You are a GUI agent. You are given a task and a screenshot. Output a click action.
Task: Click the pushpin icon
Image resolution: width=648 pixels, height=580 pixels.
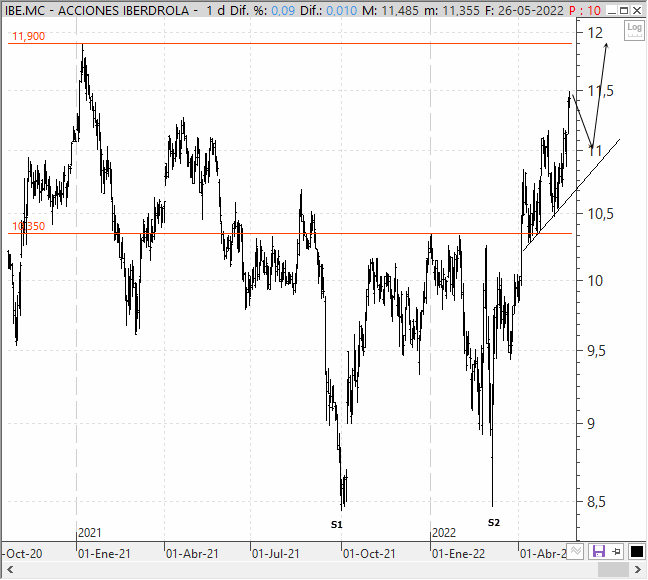click(x=617, y=551)
